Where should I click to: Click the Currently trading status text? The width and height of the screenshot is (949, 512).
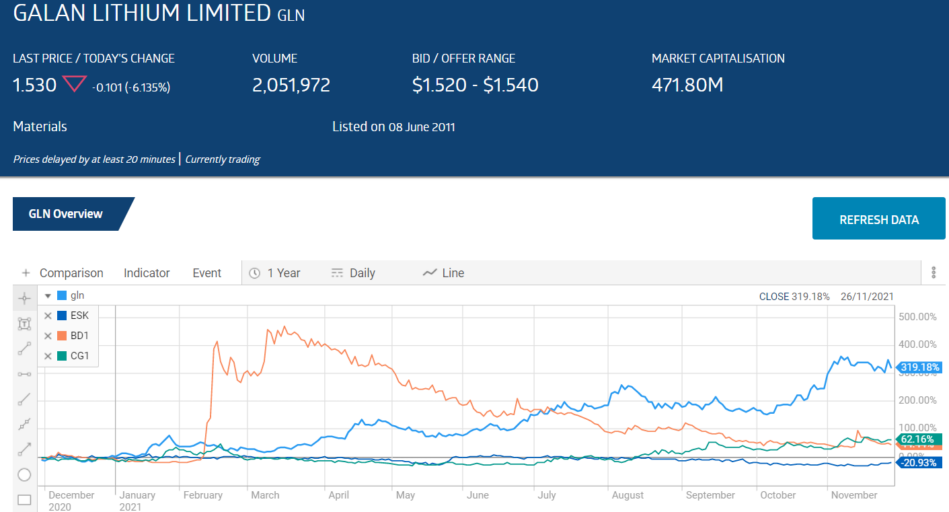(x=222, y=159)
